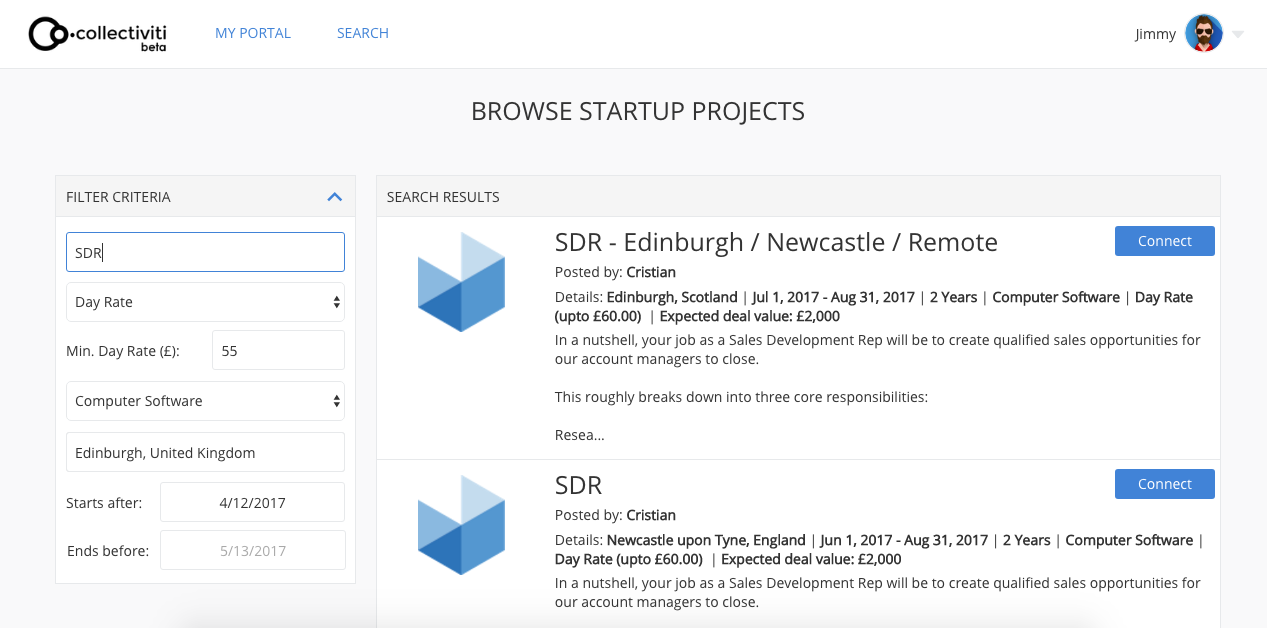Pick the Starts after date 4/12/2017

[x=252, y=502]
